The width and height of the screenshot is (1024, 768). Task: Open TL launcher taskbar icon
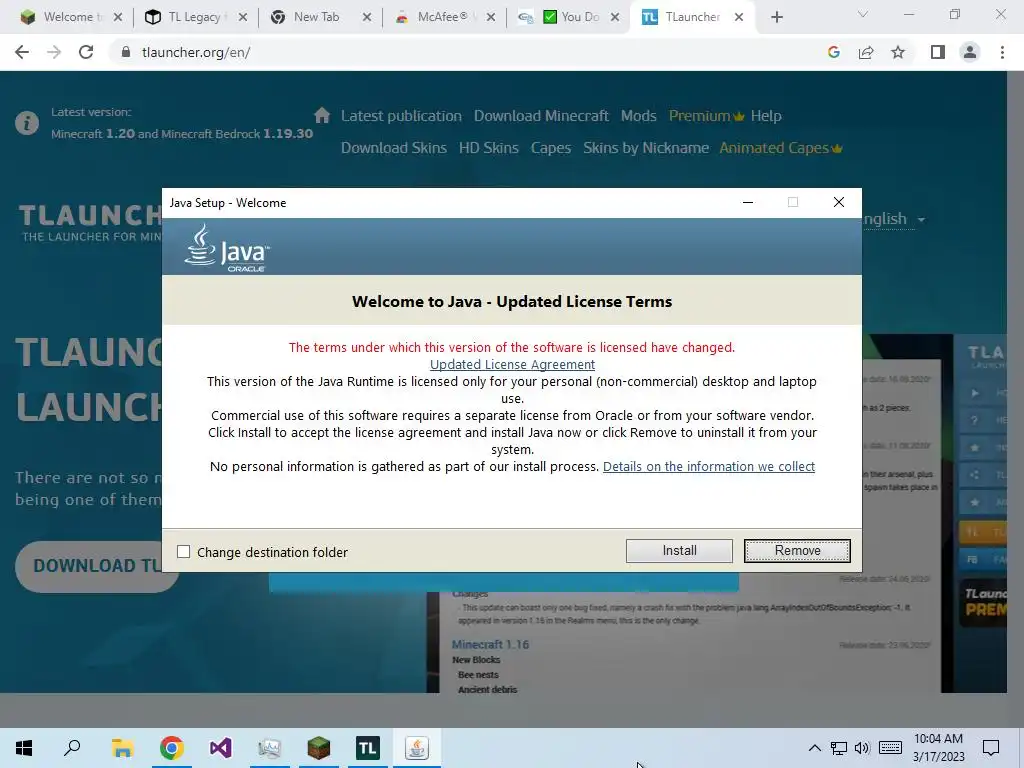click(368, 748)
